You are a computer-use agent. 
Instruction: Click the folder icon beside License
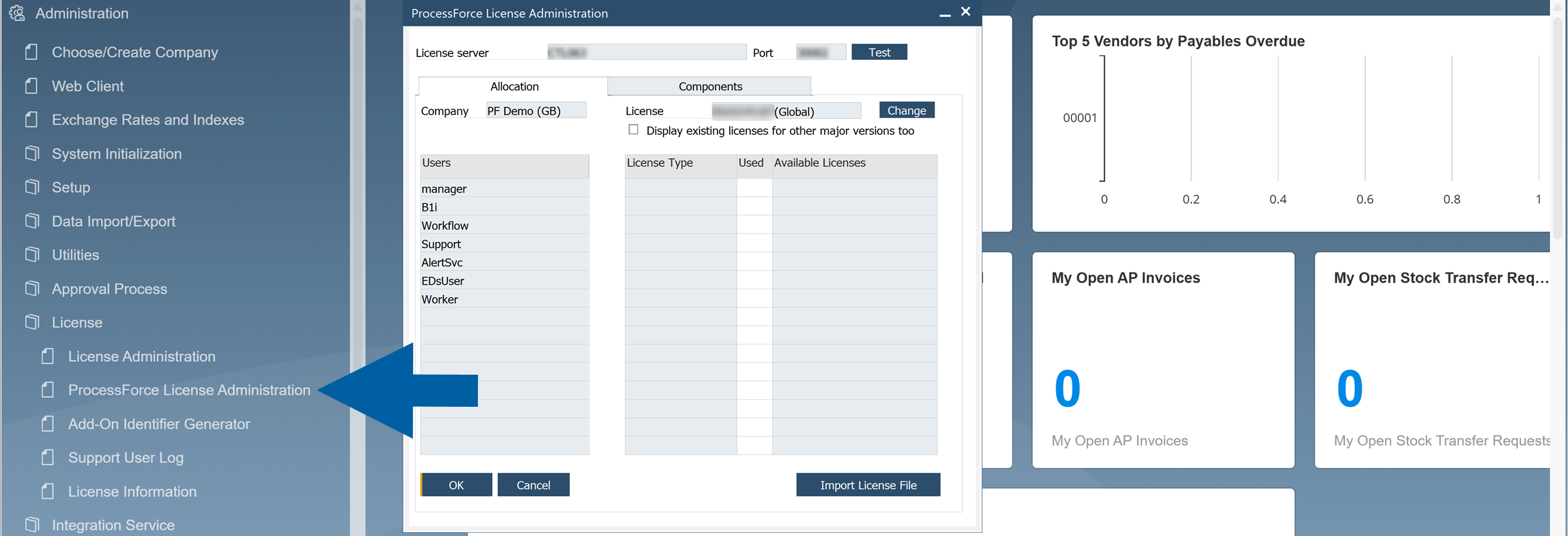(x=31, y=321)
